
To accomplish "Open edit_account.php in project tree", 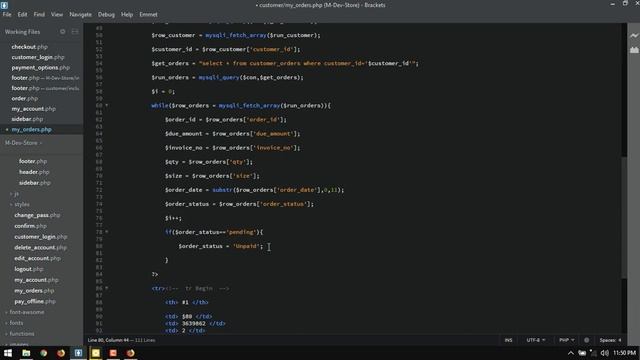I will [x=37, y=258].
